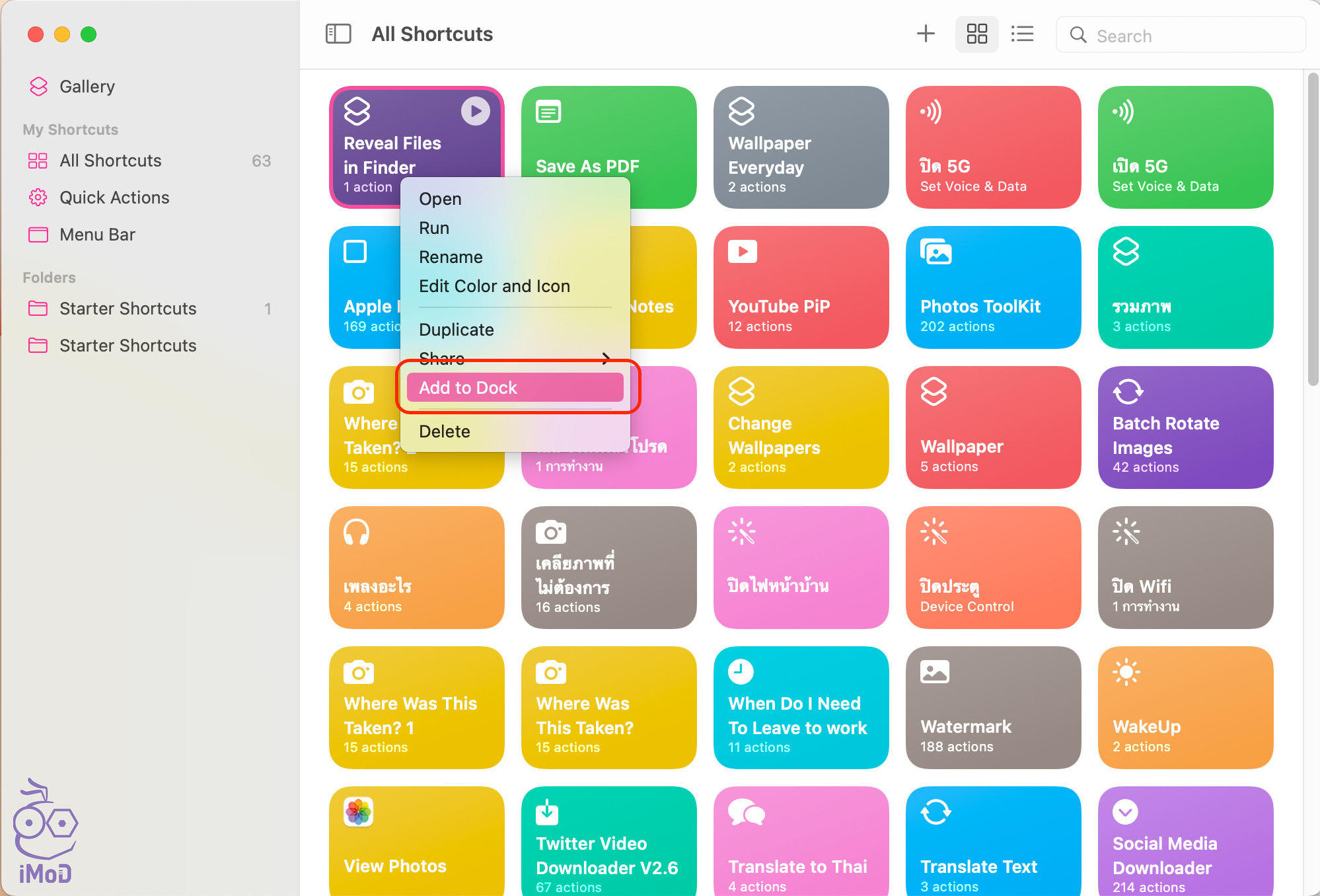Click the plus button to add shortcut

(x=926, y=34)
